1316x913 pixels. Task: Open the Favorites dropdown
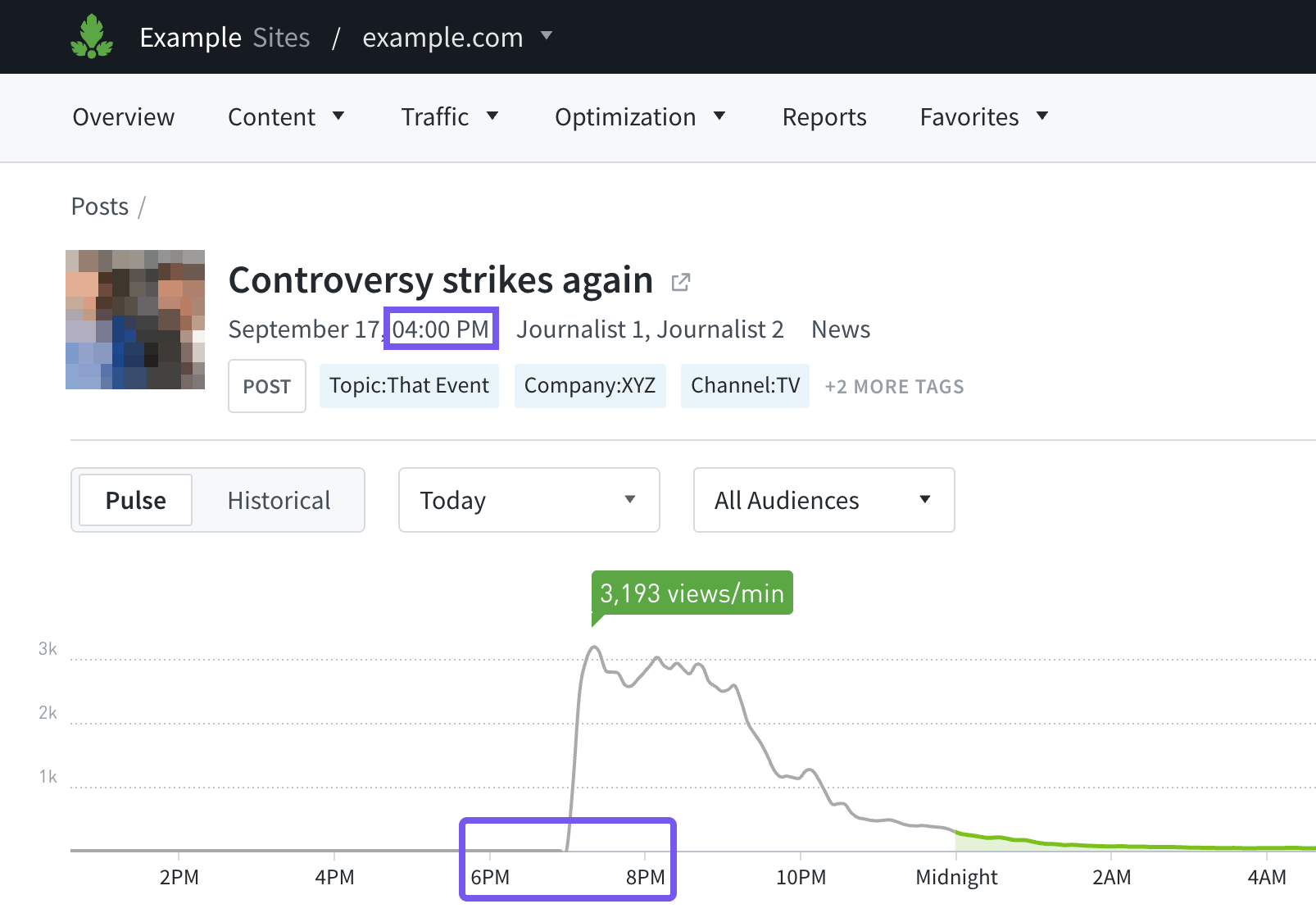click(x=983, y=117)
